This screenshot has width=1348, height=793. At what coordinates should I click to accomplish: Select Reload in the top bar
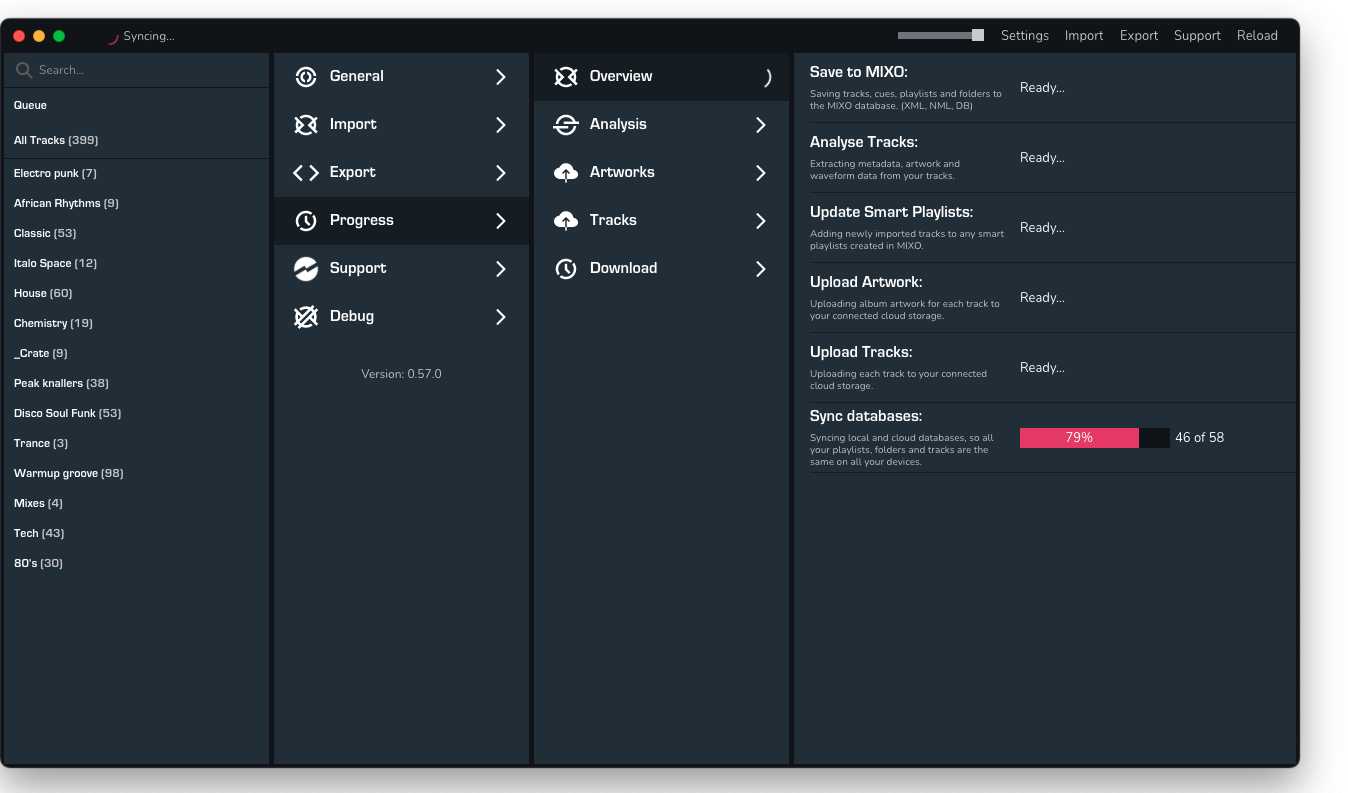tap(1257, 36)
